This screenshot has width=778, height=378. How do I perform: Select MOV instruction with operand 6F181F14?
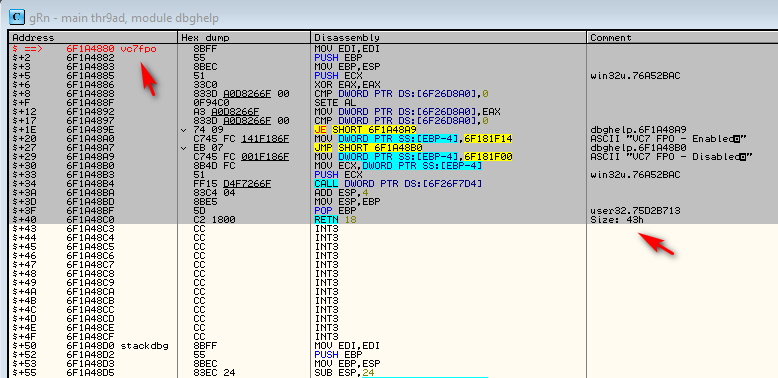tap(413, 139)
